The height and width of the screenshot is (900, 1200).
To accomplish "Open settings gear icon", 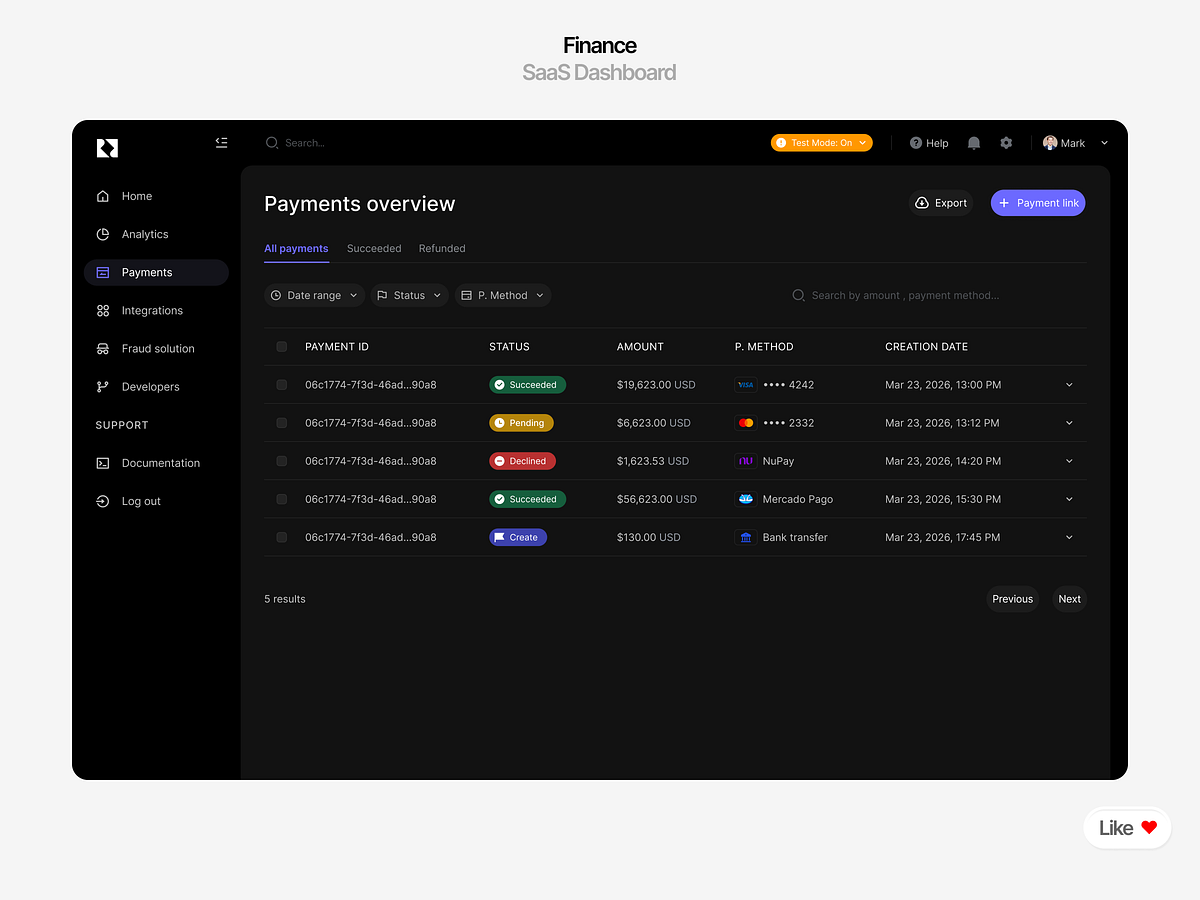I will click(1006, 143).
